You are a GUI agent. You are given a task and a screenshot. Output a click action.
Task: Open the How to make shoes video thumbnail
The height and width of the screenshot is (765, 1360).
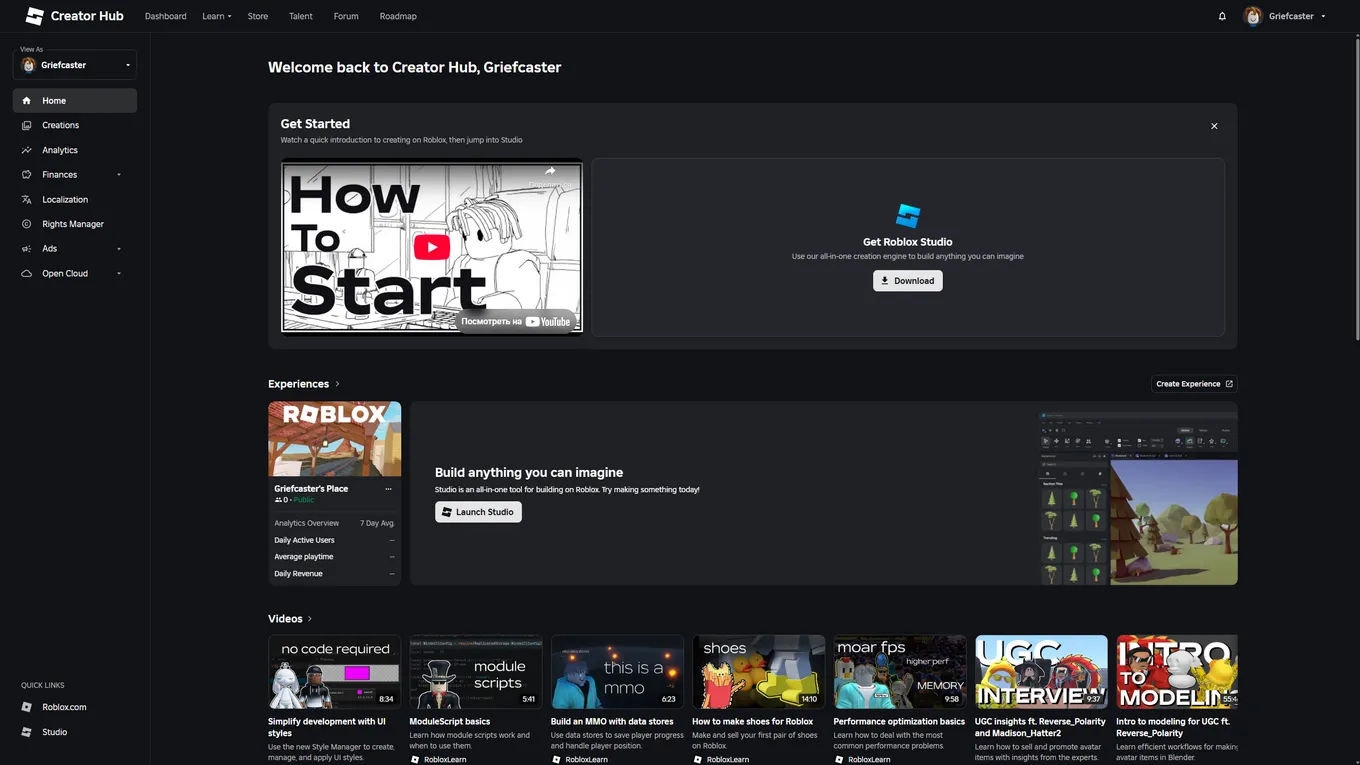[x=759, y=672]
